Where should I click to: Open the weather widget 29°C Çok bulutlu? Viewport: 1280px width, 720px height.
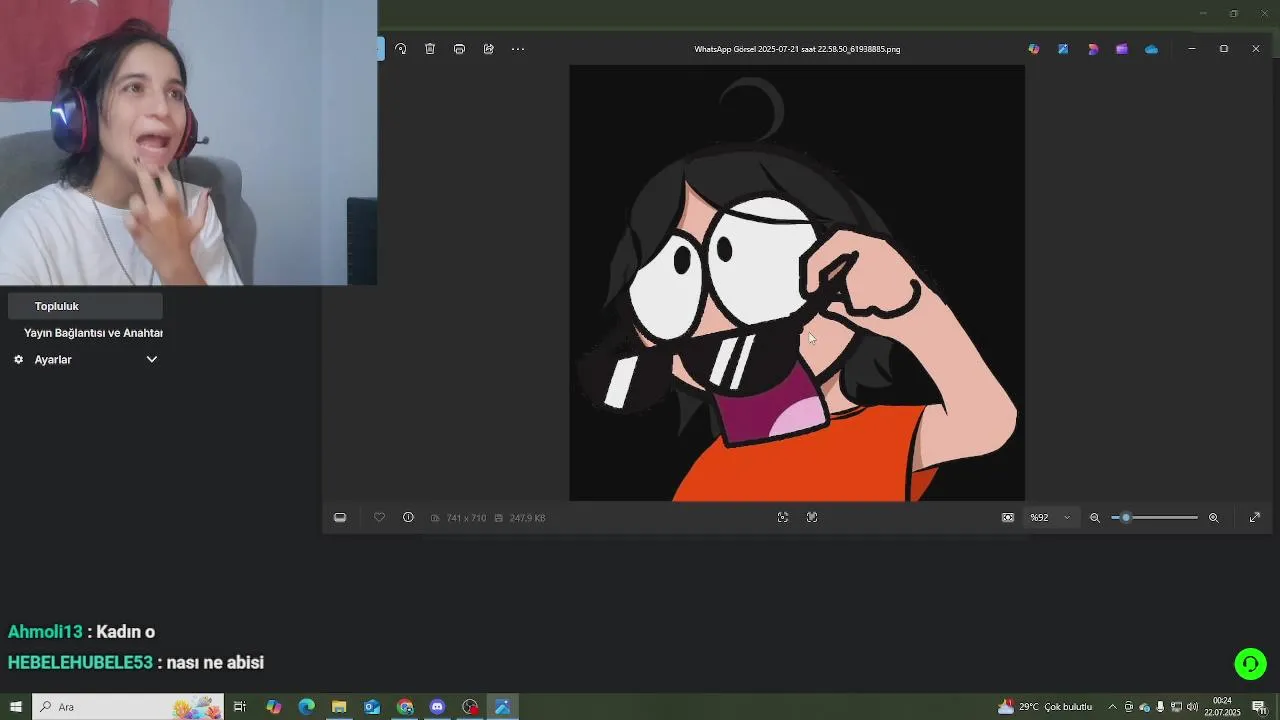[1045, 707]
